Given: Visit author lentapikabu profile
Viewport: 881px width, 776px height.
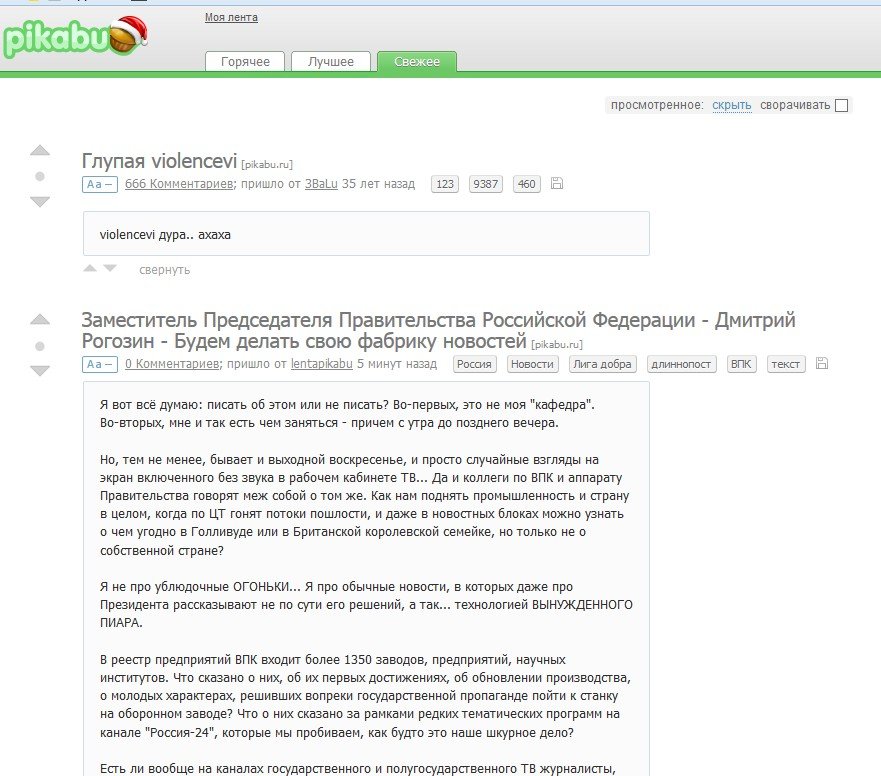Looking at the screenshot, I should 321,364.
